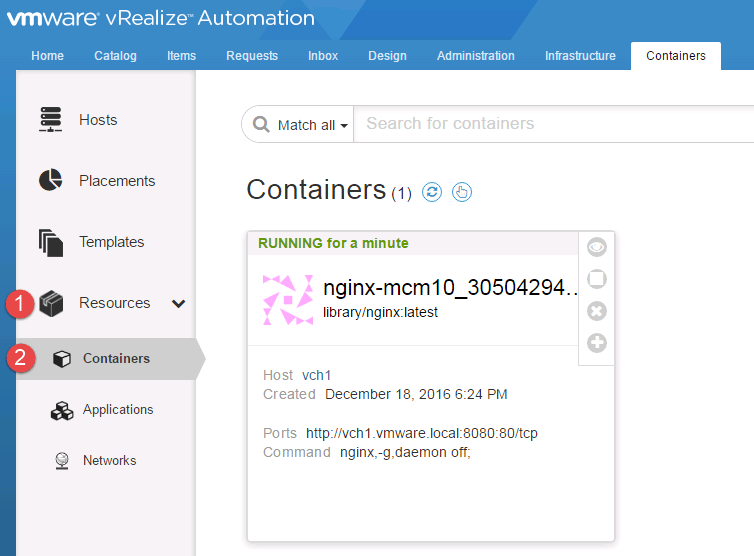Image resolution: width=754 pixels, height=556 pixels.
Task: Click the Networks icon in sidebar
Action: coord(62,461)
